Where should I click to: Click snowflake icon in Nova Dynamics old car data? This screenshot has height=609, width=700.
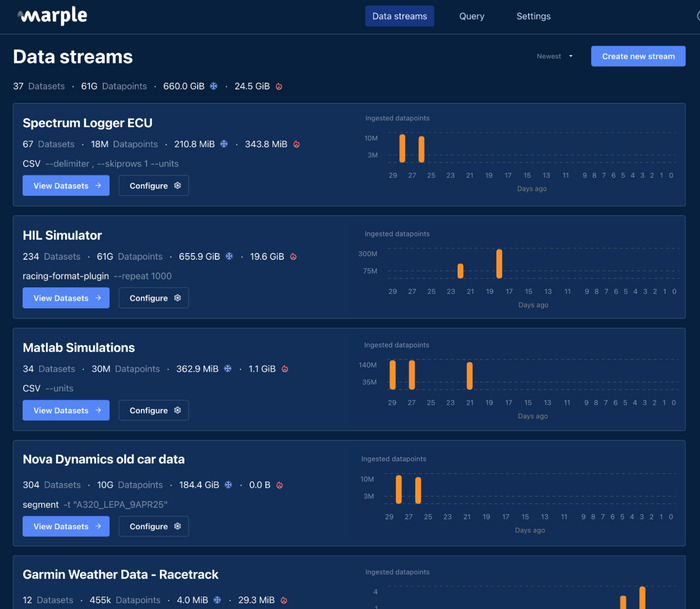[x=229, y=485]
